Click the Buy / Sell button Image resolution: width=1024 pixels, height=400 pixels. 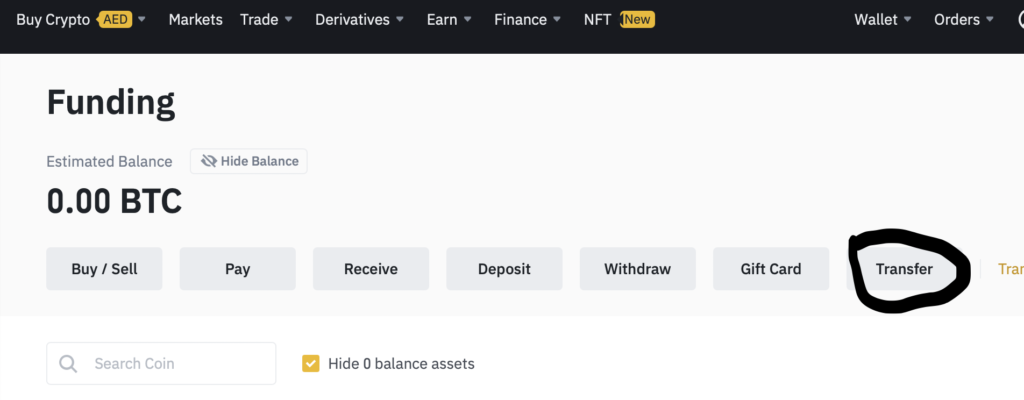[x=104, y=269]
